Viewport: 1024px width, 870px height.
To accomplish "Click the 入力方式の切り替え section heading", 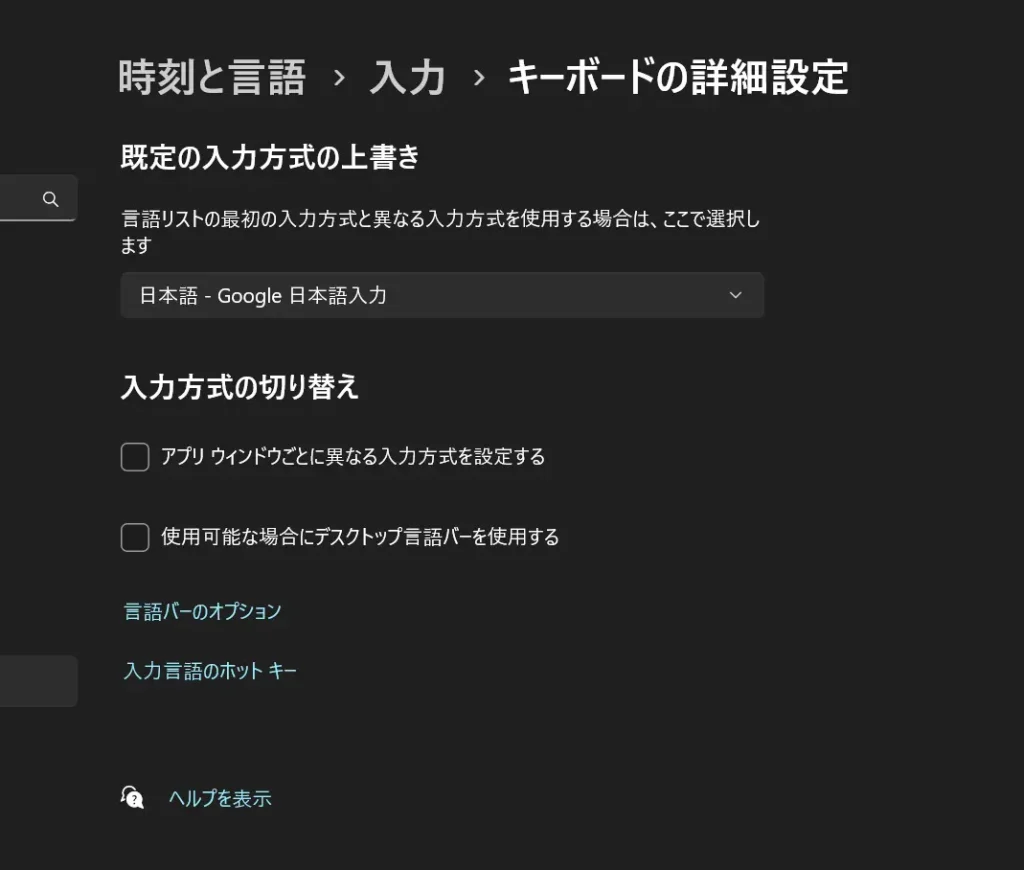I will pyautogui.click(x=240, y=387).
